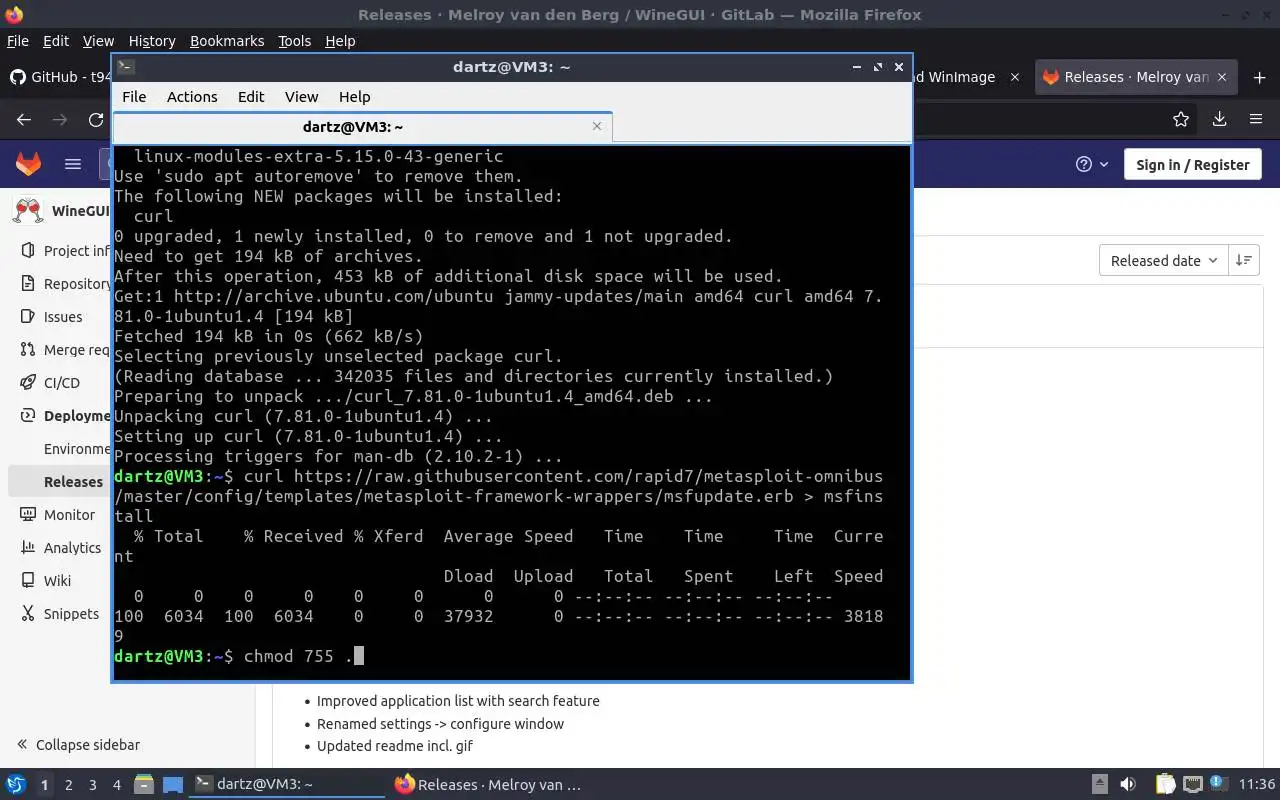Select Firefox Releases window in the taskbar
1280x800 pixels.
click(488, 785)
